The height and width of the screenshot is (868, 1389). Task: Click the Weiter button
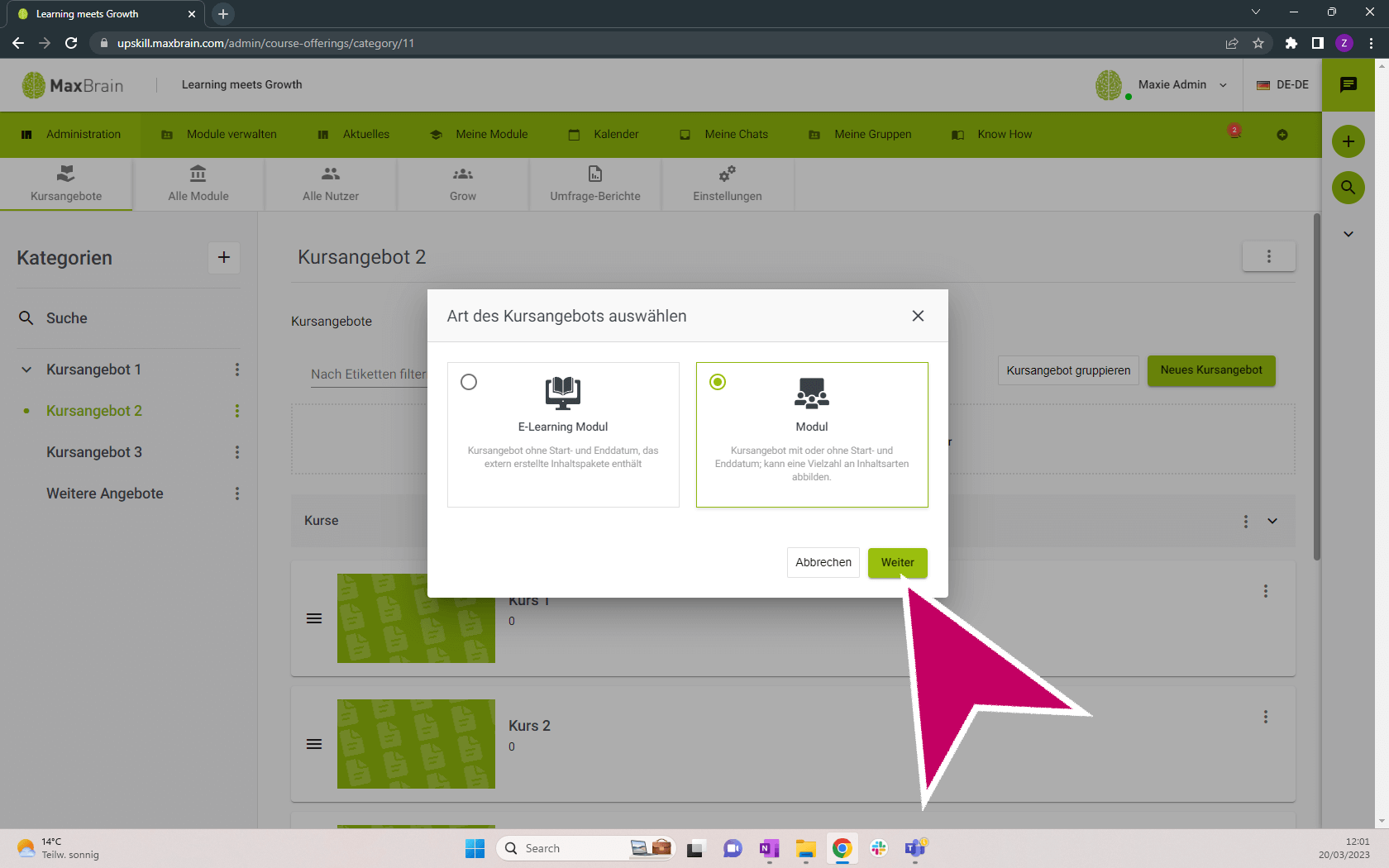(x=897, y=562)
